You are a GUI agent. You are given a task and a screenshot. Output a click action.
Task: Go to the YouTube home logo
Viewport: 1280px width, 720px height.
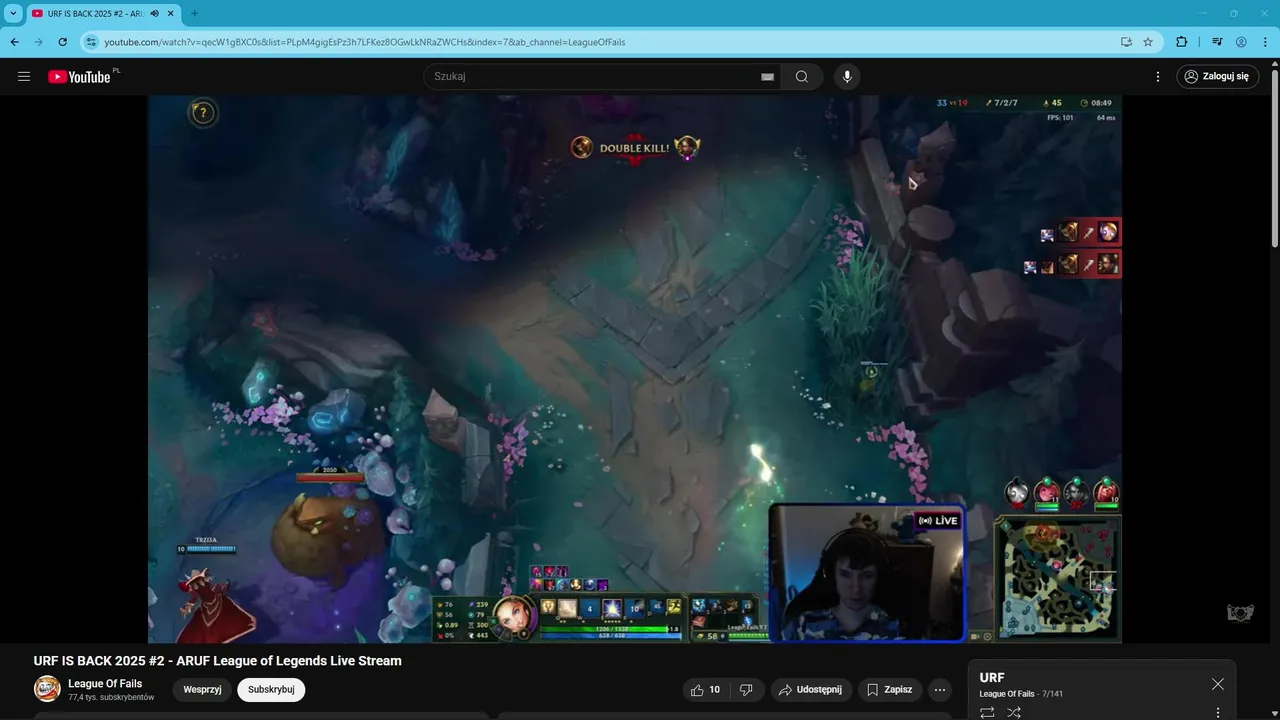click(x=79, y=77)
